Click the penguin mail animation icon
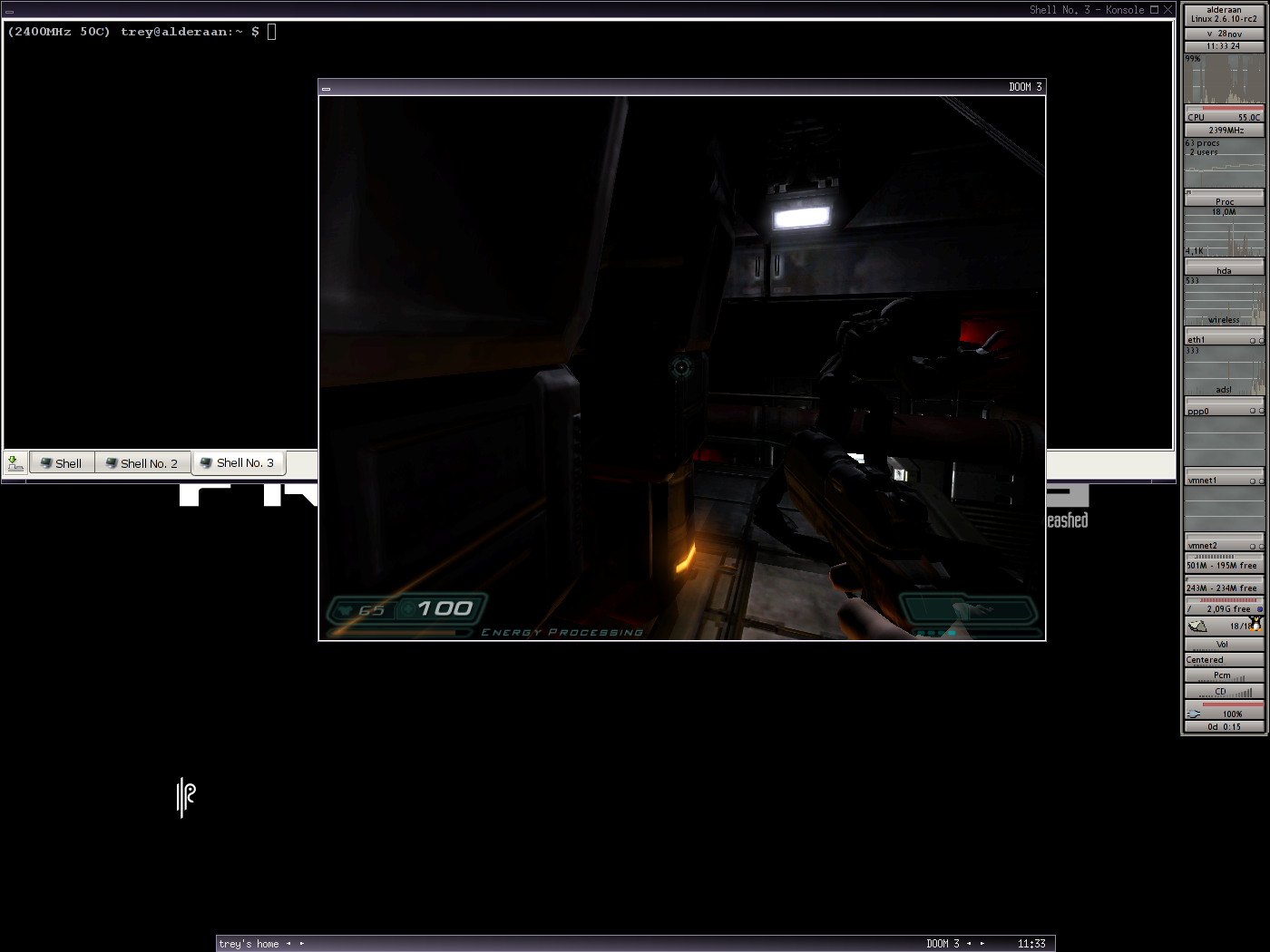Screen dimensions: 1270x952 [x=1255, y=624]
